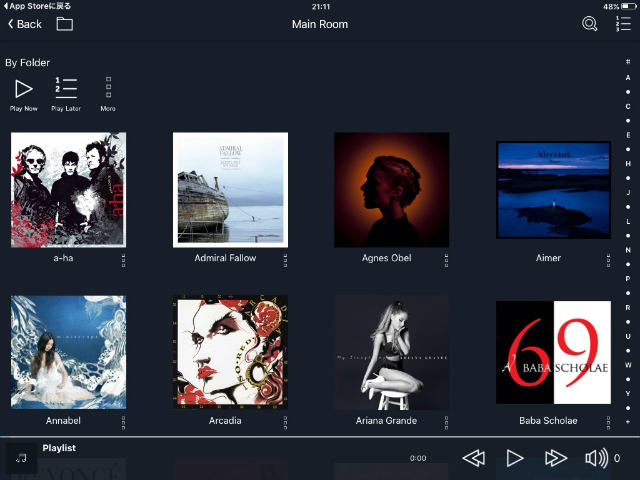
Task: Click the Annabel folder name
Action: point(63,420)
